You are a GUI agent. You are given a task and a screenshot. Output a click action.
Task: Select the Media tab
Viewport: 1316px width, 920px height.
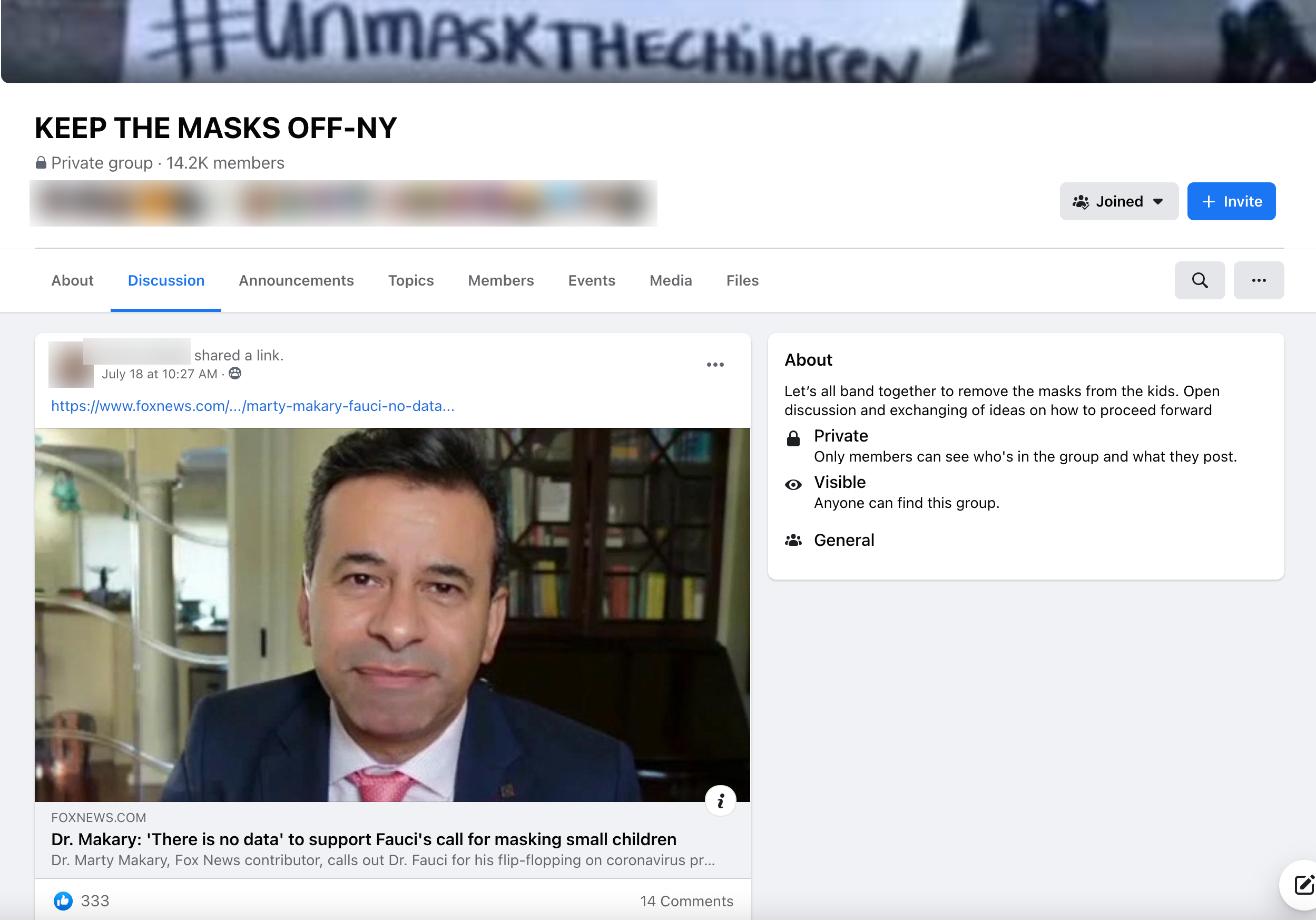click(x=670, y=280)
